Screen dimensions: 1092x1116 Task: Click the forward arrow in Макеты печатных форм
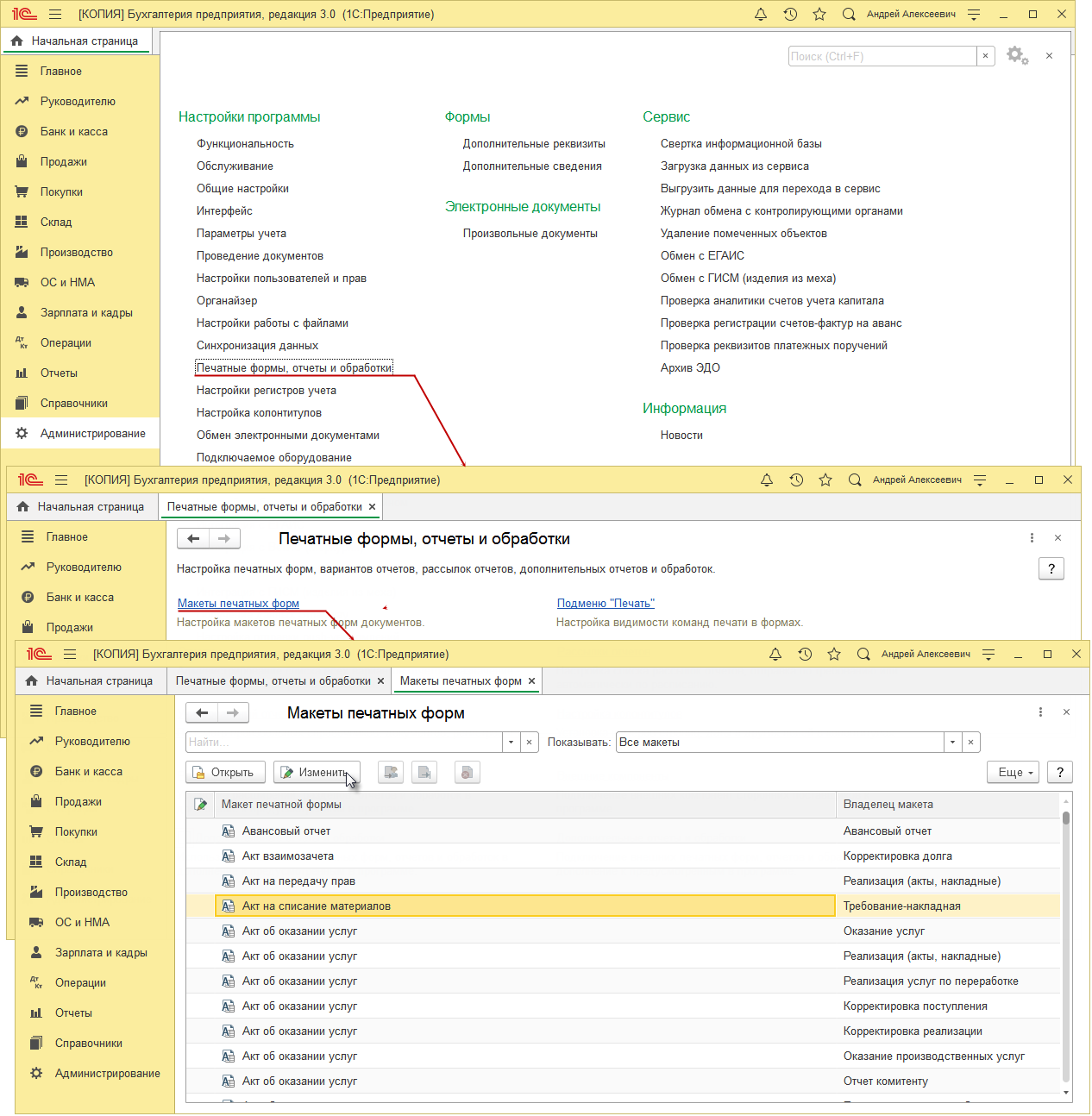point(233,712)
